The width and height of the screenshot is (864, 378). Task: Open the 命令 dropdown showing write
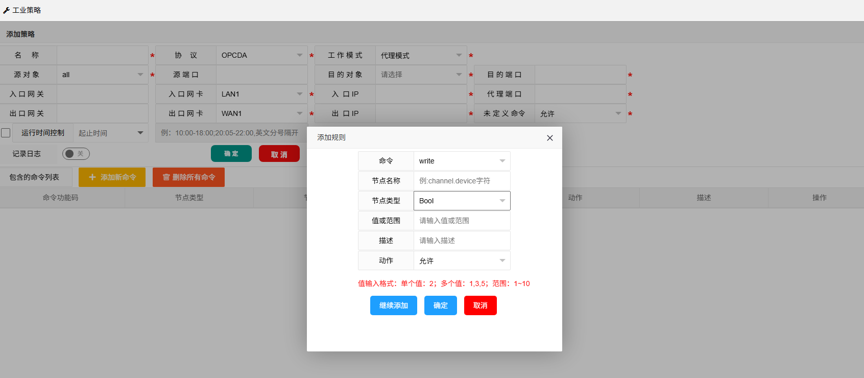click(x=462, y=161)
